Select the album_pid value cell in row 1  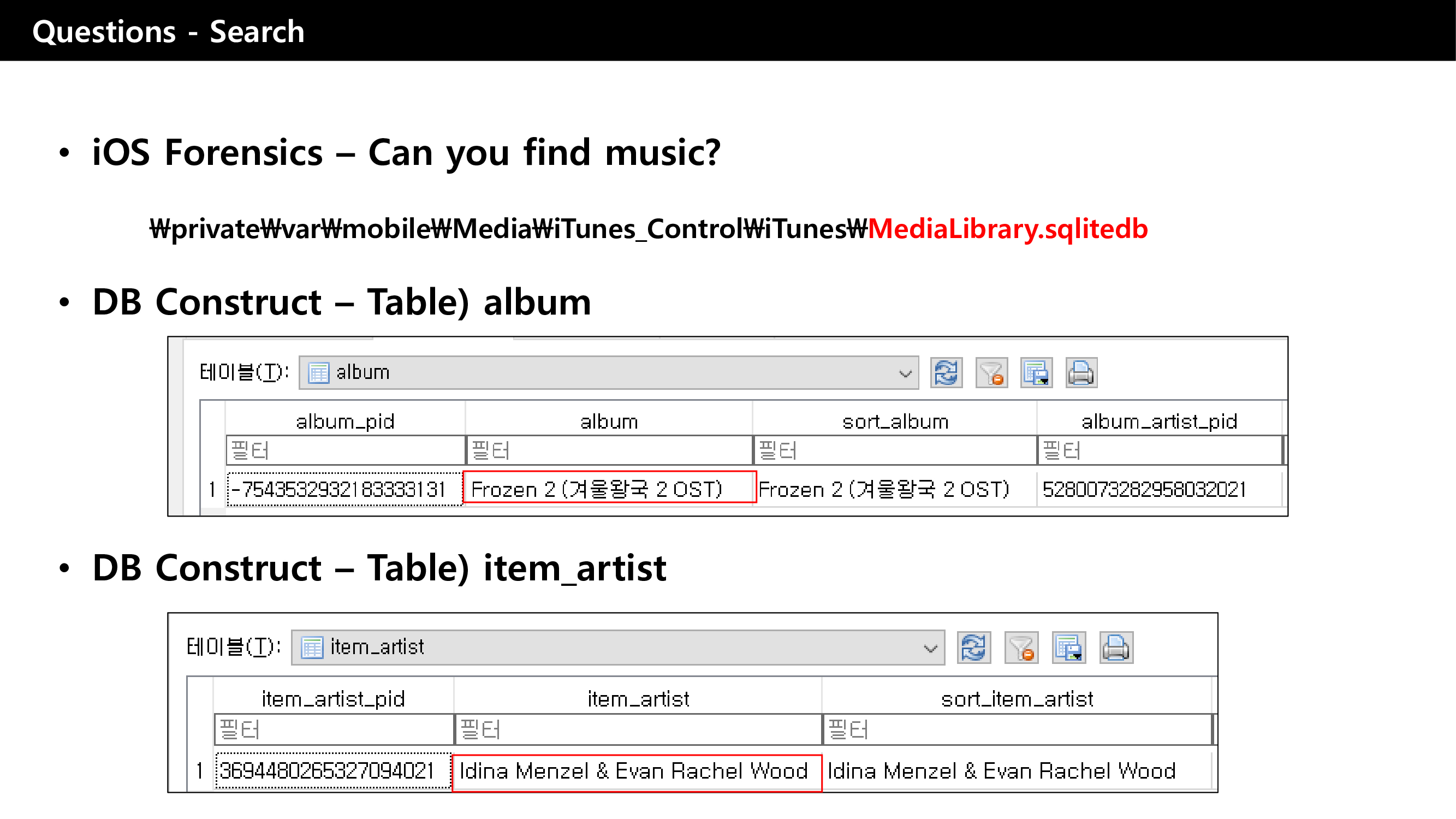345,488
